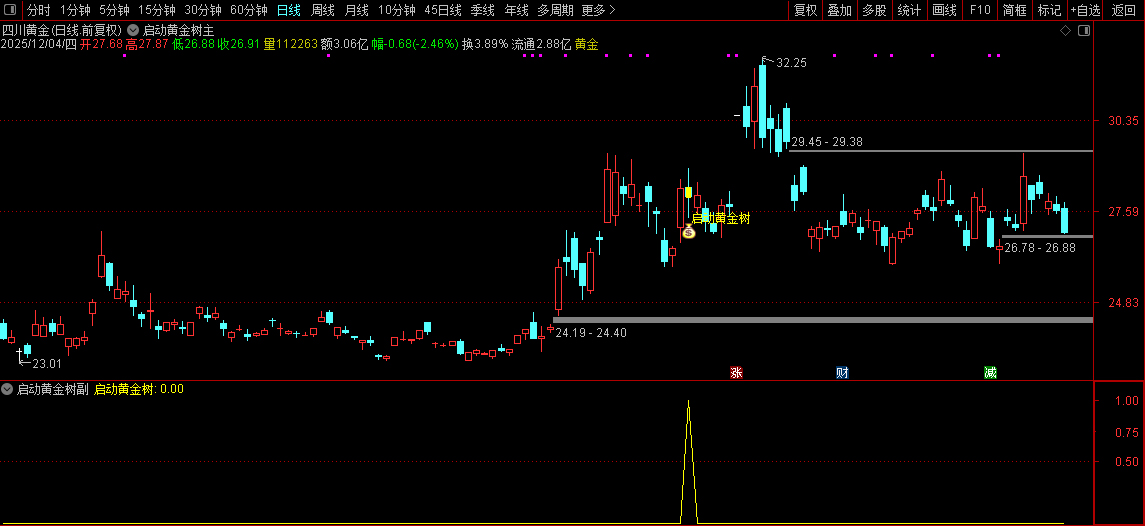
Task: Click the 启动黄金树 signal label on chart
Action: click(721, 218)
